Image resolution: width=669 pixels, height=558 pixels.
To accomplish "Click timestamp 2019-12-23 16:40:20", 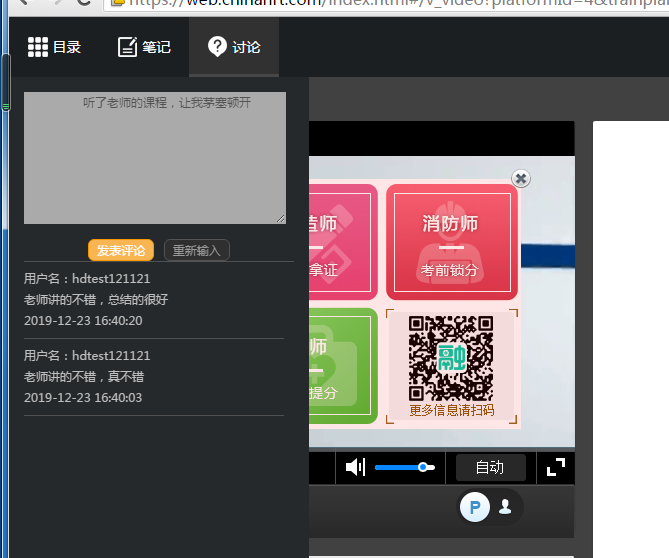I will [x=83, y=321].
